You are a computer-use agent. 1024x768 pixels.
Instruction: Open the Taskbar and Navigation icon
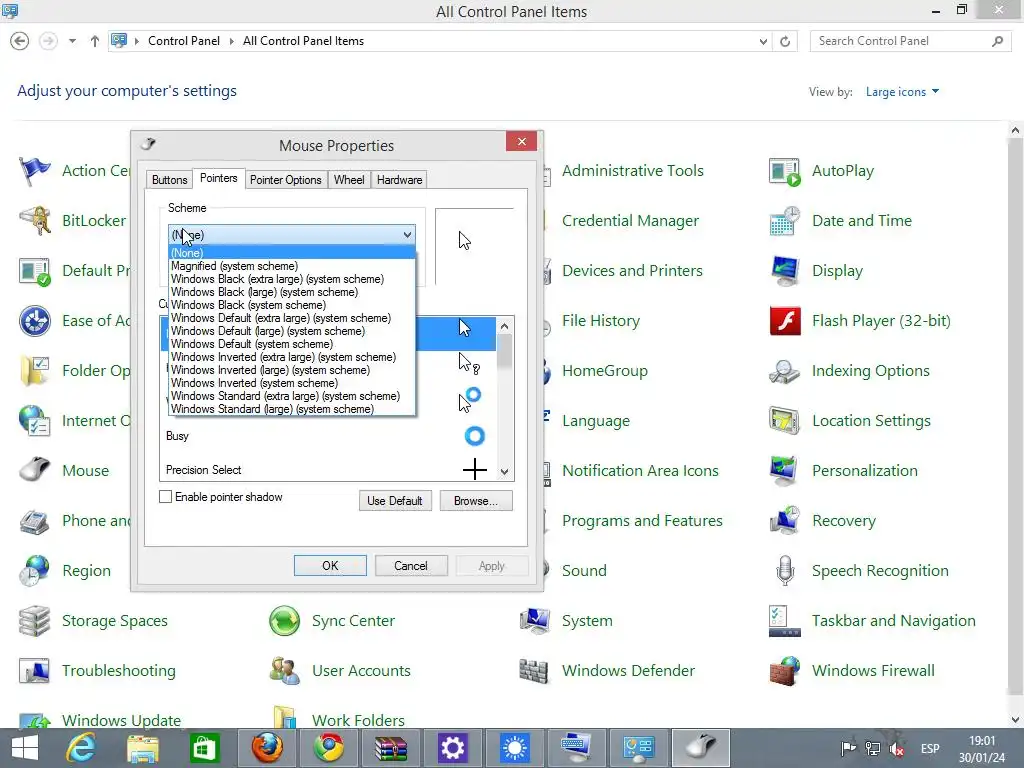(784, 620)
